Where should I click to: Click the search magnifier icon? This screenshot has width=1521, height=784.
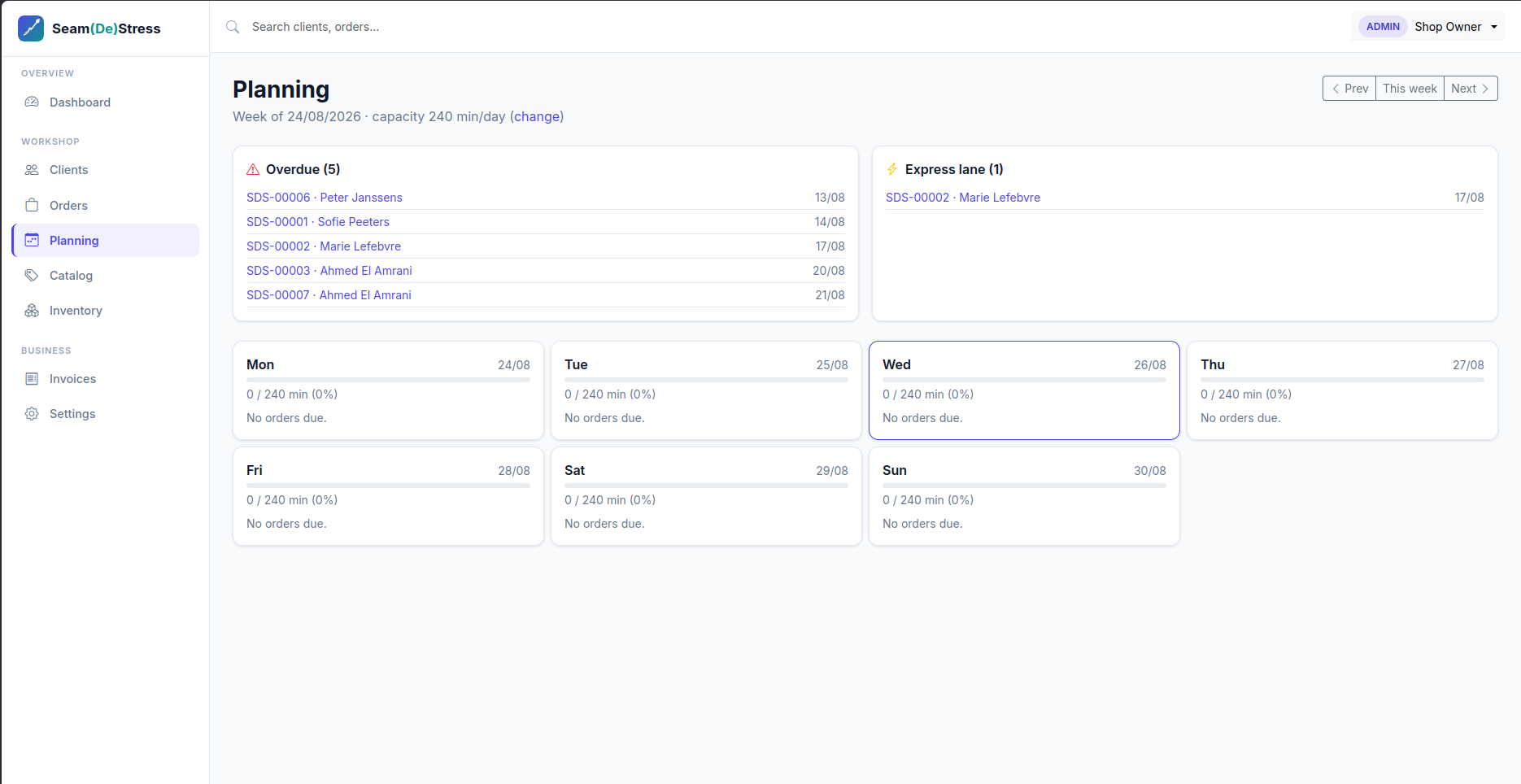tap(233, 27)
